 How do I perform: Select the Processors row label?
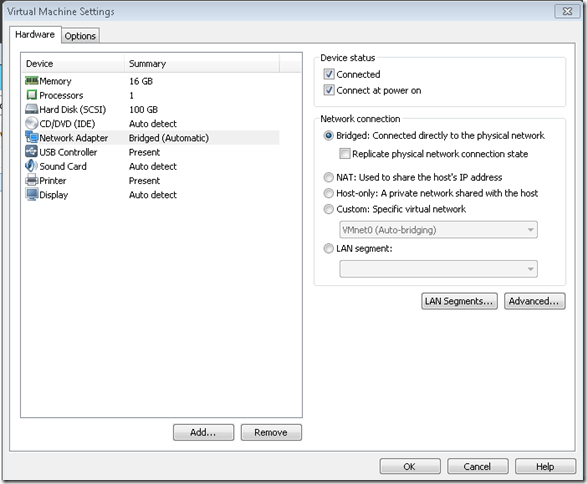pos(61,95)
